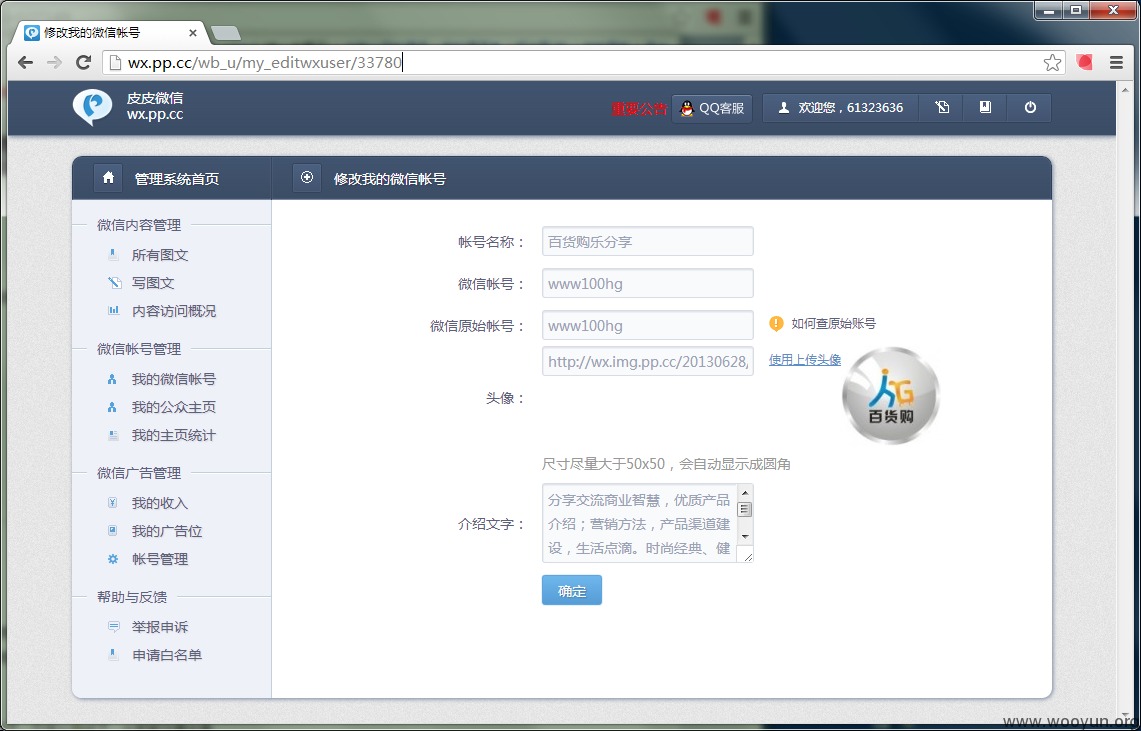This screenshot has height=731, width=1141.
Task: Click the 重要公告 link
Action: tap(639, 109)
